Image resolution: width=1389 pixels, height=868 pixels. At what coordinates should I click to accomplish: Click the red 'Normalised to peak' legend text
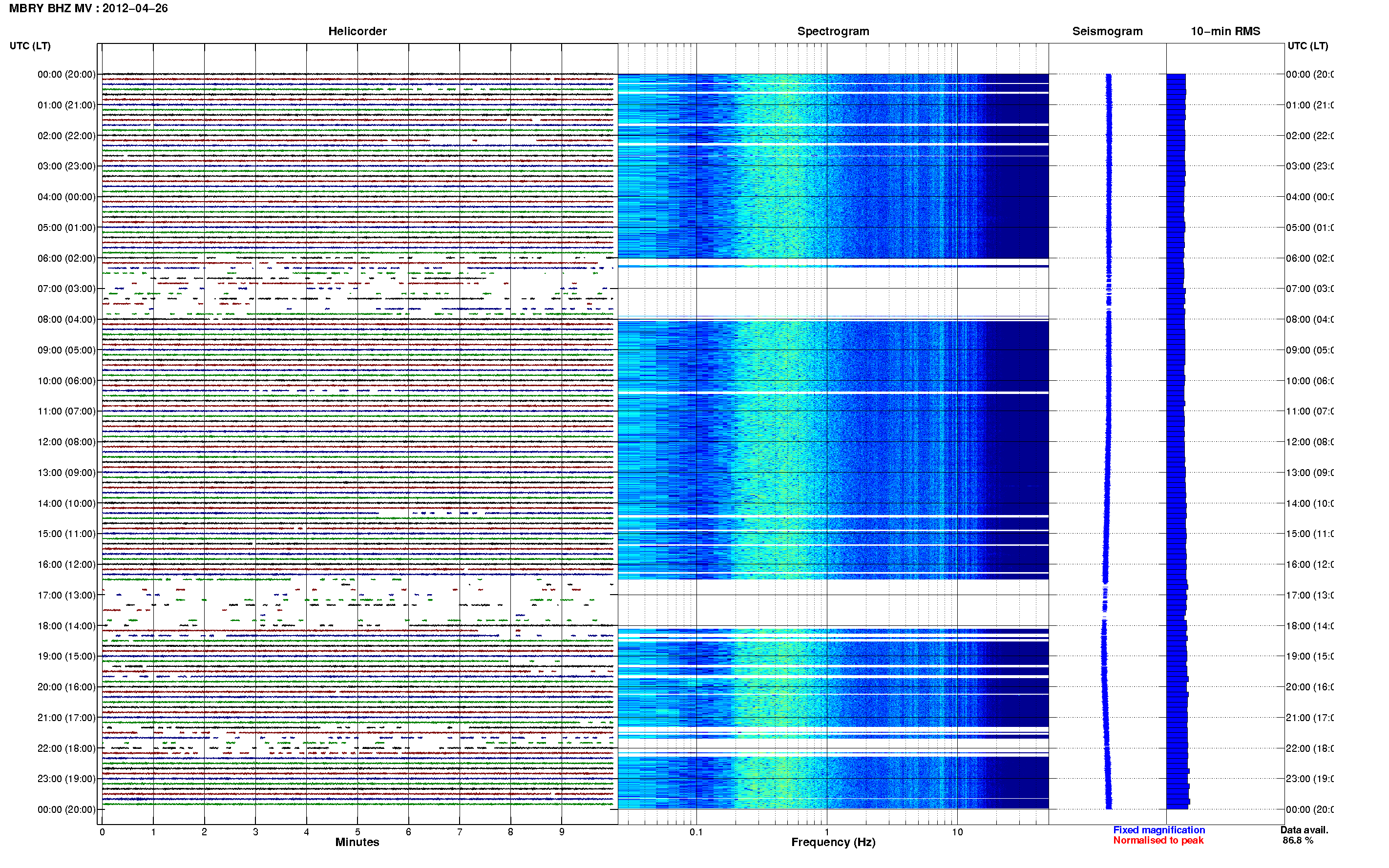pyautogui.click(x=1158, y=841)
